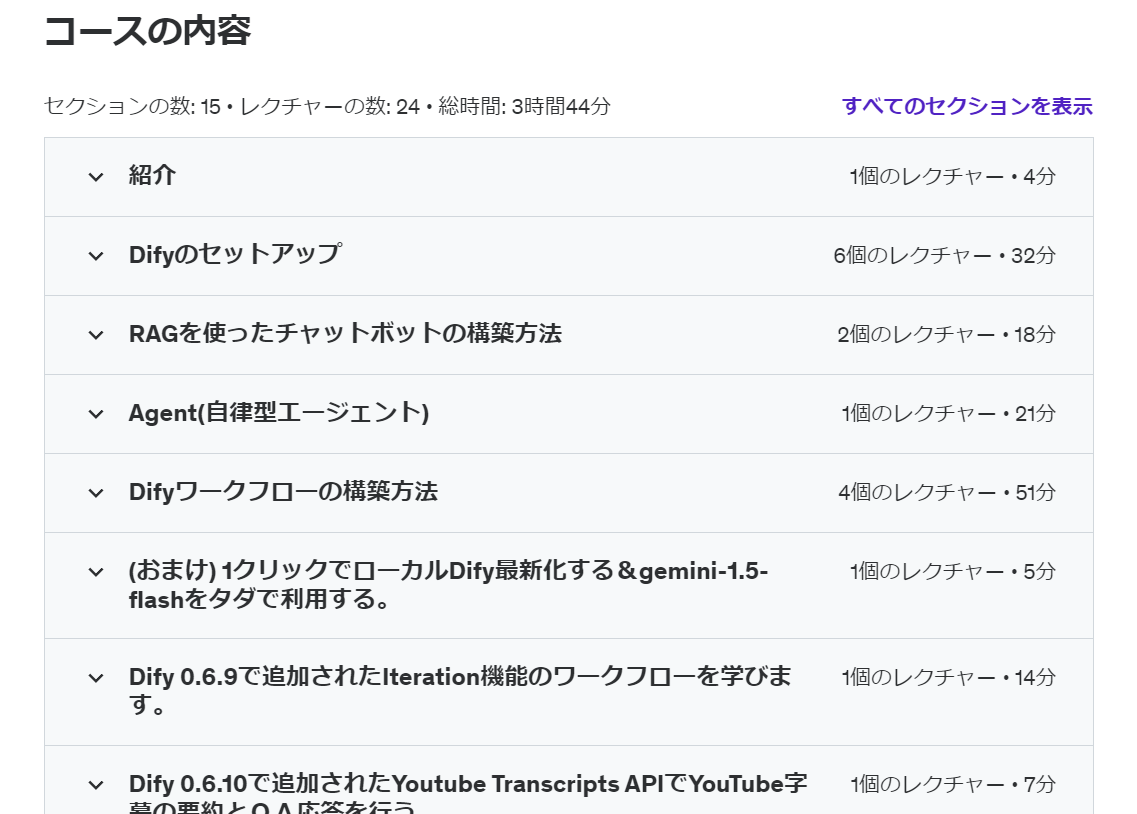Image resolution: width=1137 pixels, height=814 pixels.
Task: Expand the Difyワークフローの構築方法 section
Action: pyautogui.click(x=95, y=492)
